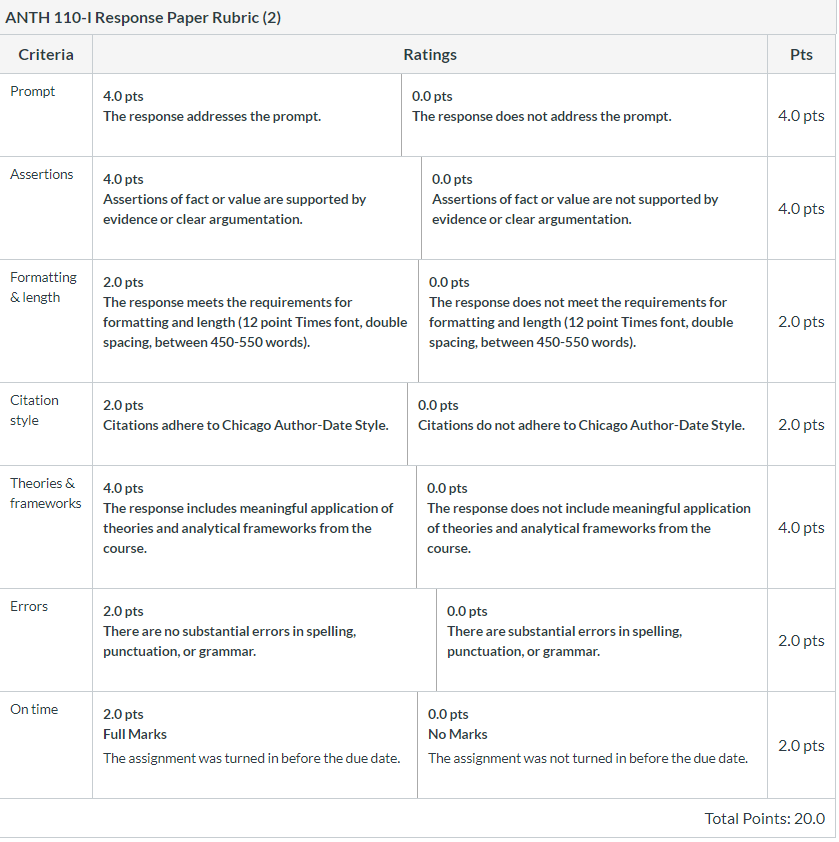This screenshot has height=842, width=839.
Task: Select the 0.0 pts Citations do not adhere rating
Action: point(588,424)
